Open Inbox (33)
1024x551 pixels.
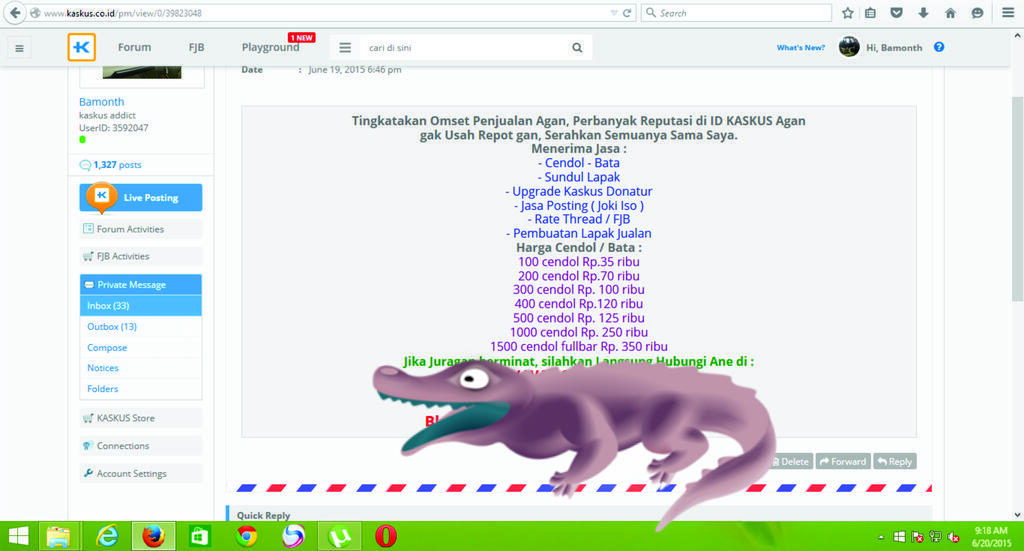pyautogui.click(x=141, y=306)
